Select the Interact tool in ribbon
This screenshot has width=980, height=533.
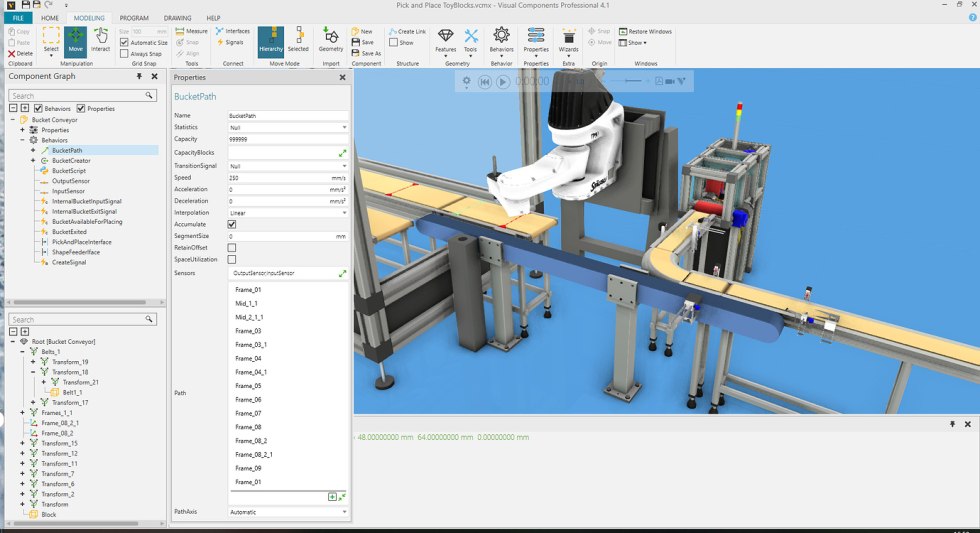(101, 40)
